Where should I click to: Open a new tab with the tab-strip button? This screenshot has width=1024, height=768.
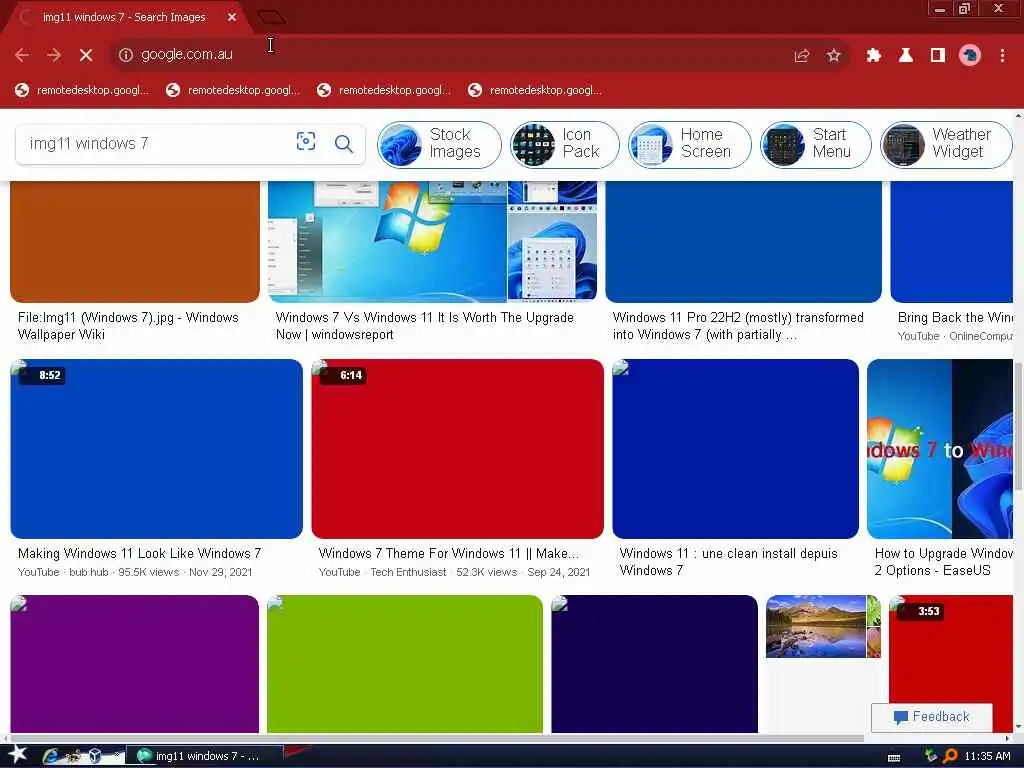pos(271,17)
